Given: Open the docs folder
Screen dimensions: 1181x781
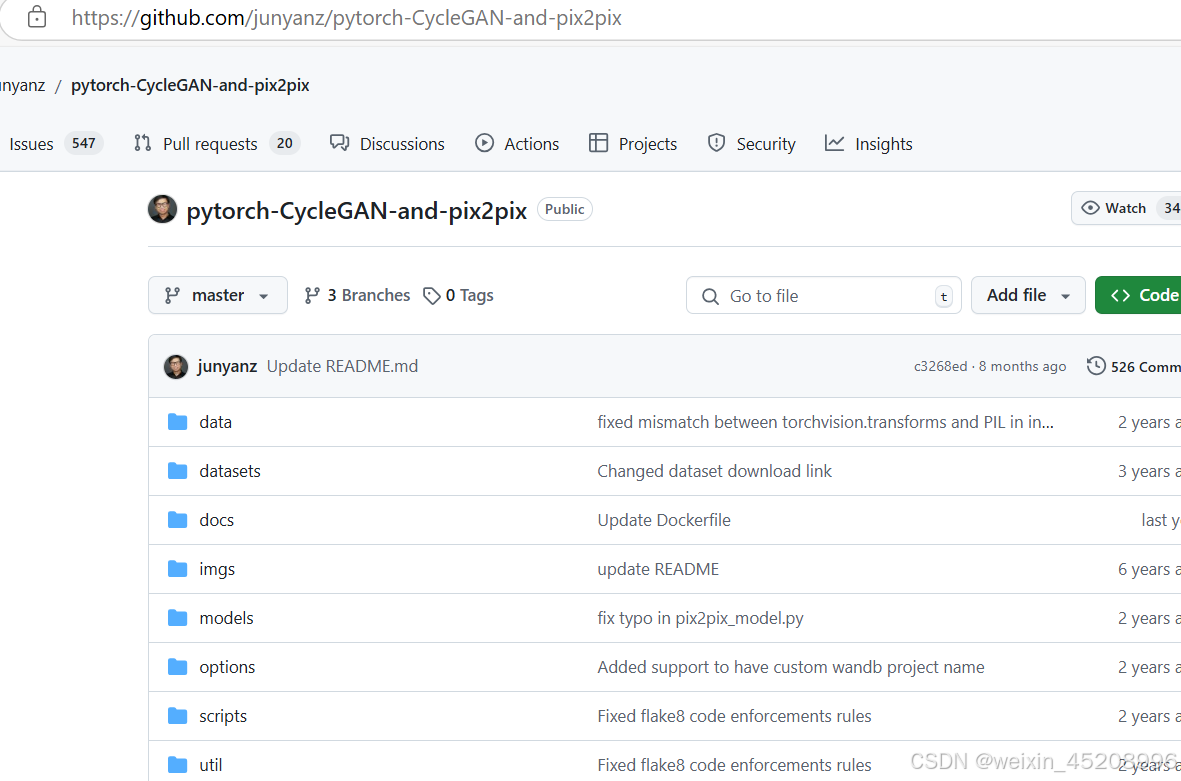Looking at the screenshot, I should [216, 520].
